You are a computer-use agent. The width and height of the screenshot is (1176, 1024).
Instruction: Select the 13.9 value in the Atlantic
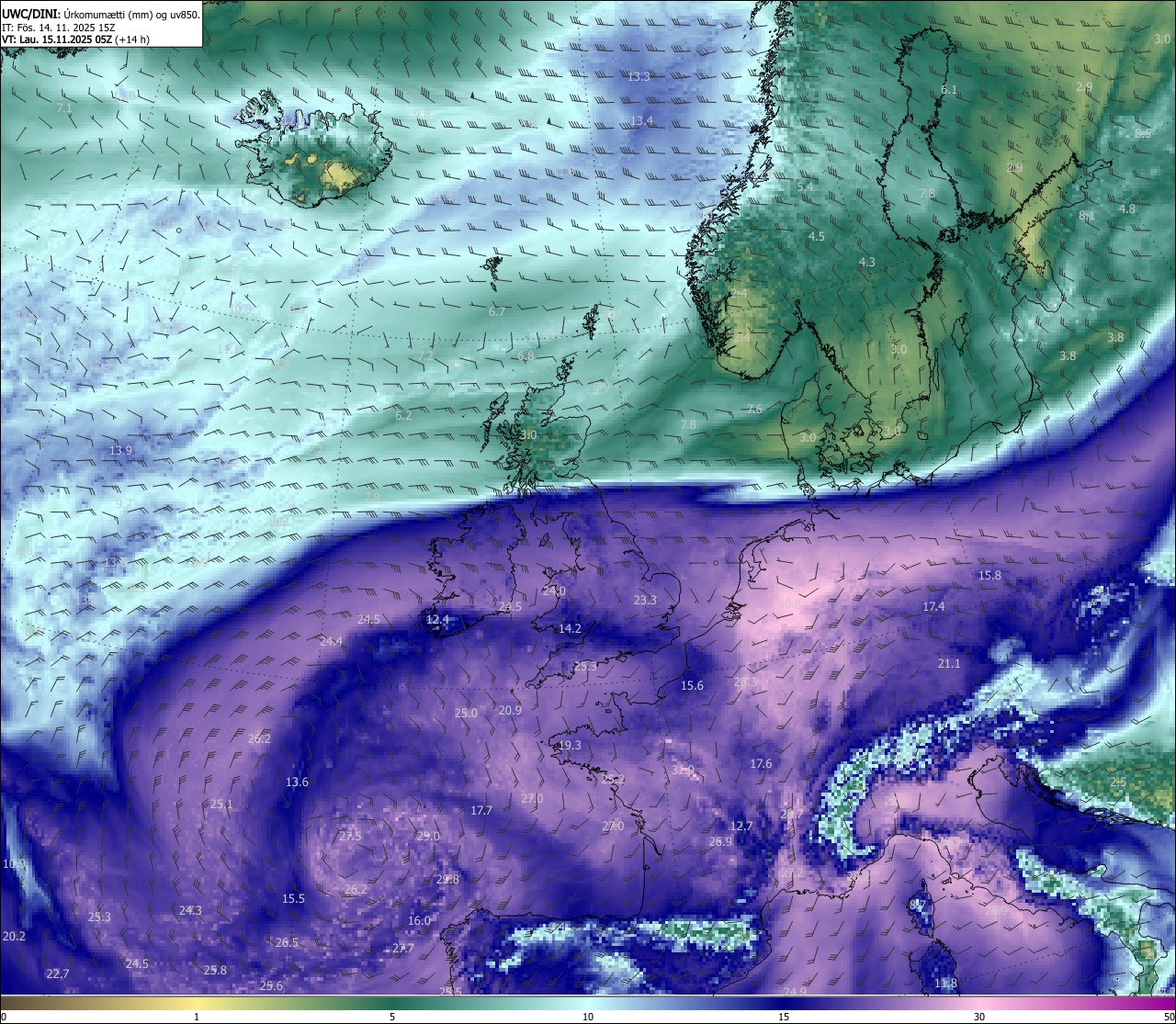pos(120,451)
